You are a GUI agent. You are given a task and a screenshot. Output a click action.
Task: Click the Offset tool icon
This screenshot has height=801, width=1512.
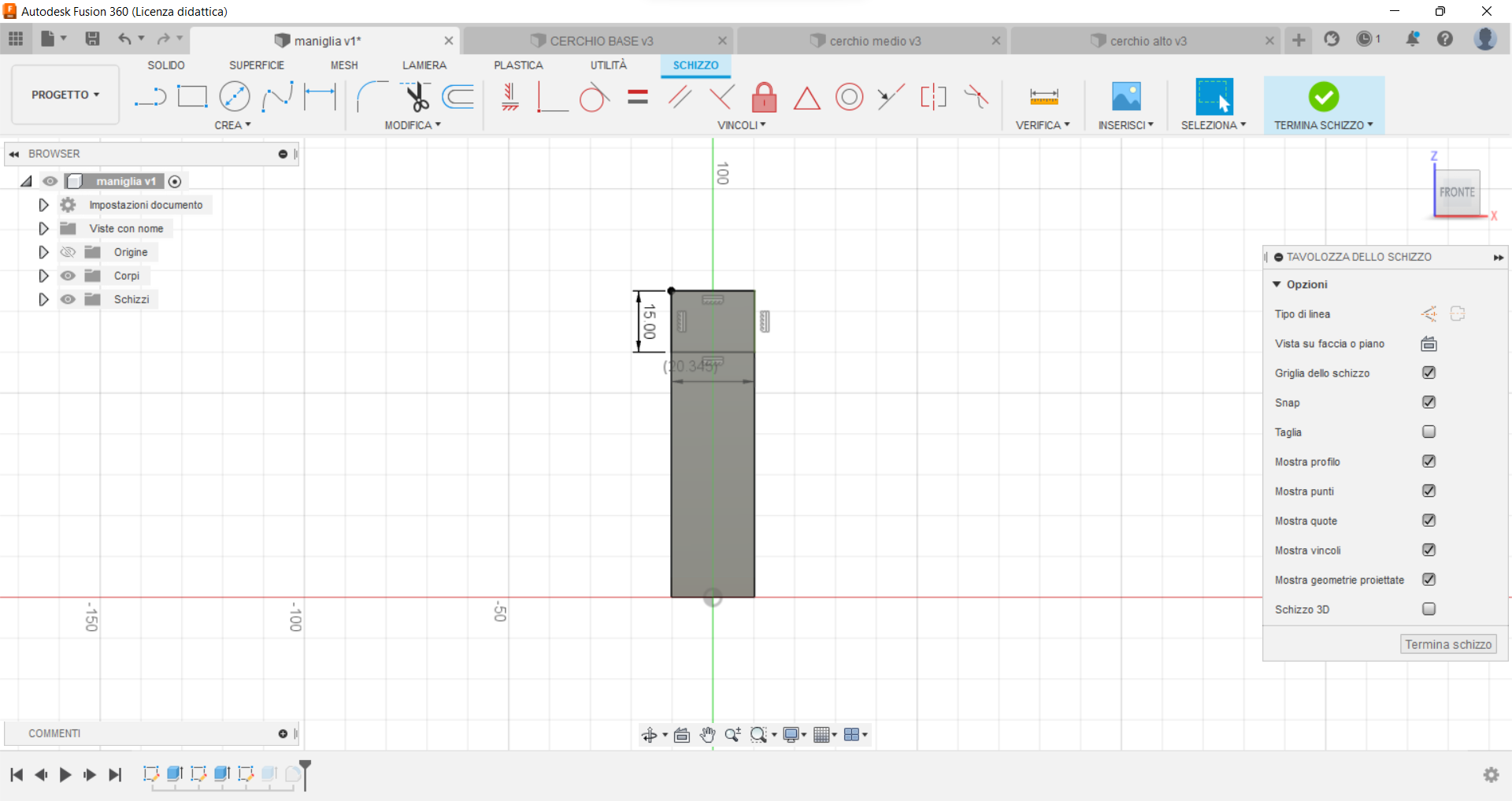point(458,97)
